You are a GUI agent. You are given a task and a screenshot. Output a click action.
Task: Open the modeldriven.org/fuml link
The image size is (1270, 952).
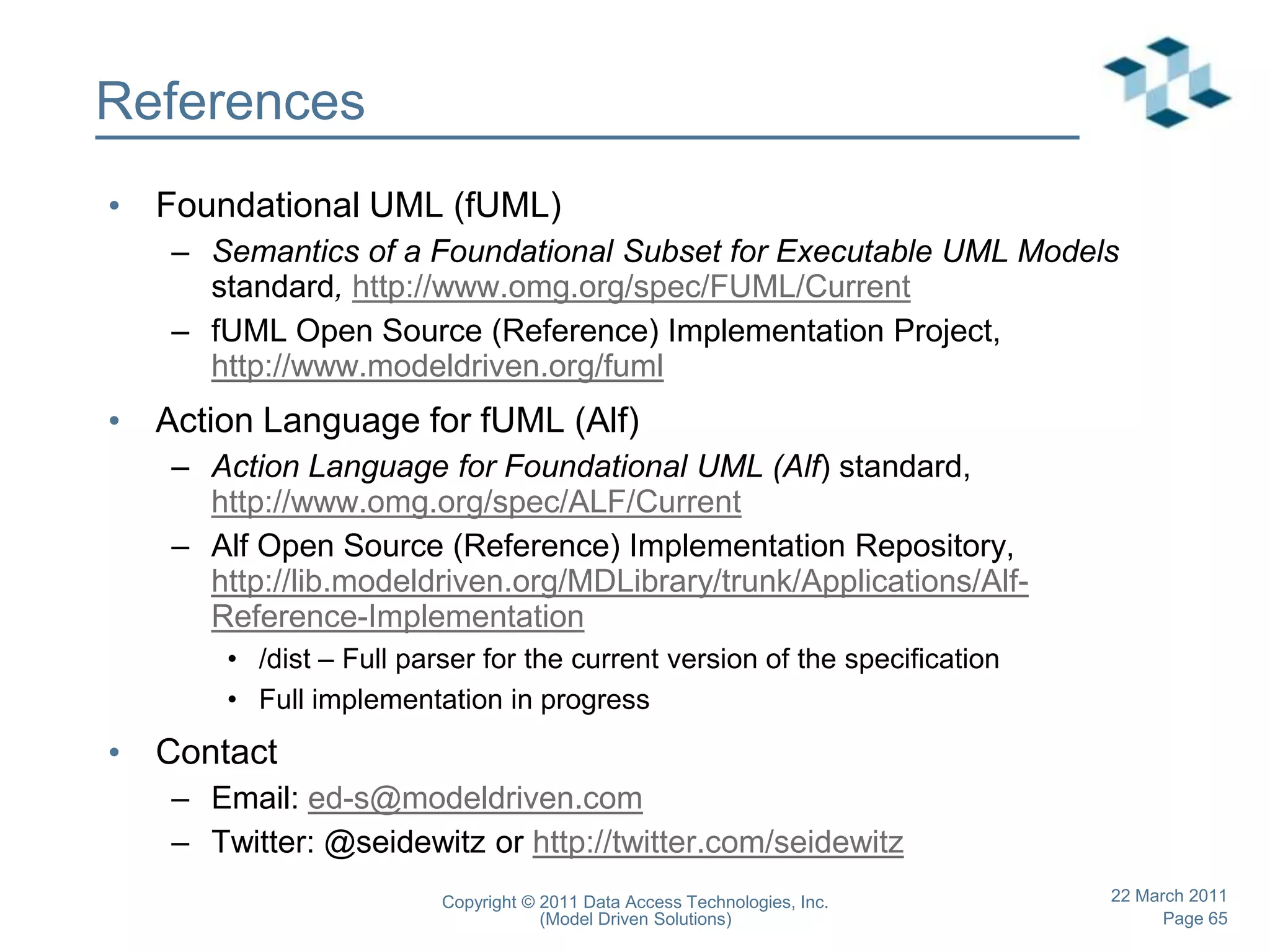(437, 366)
